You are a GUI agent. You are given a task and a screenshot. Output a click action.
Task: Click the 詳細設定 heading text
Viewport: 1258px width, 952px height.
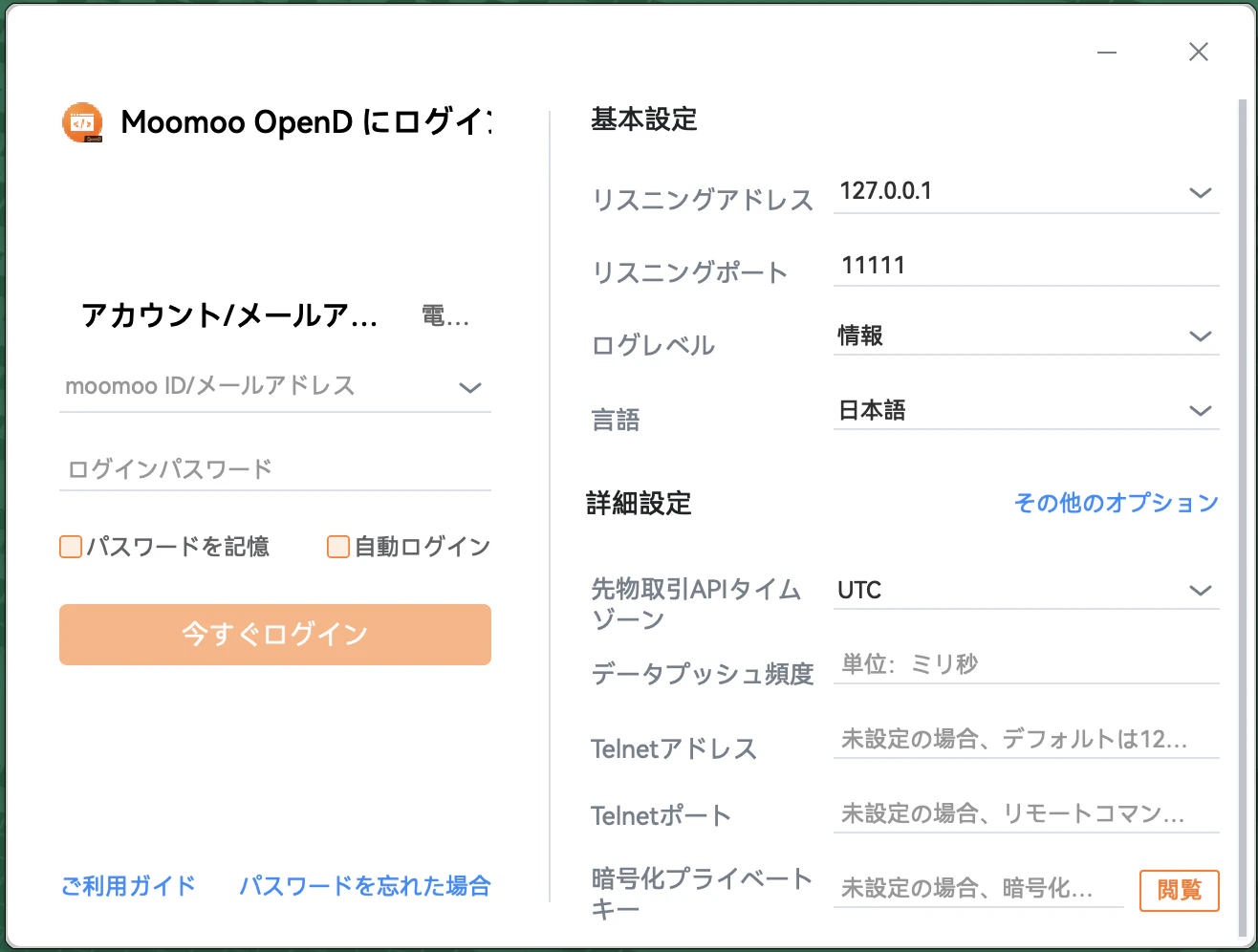[x=640, y=504]
